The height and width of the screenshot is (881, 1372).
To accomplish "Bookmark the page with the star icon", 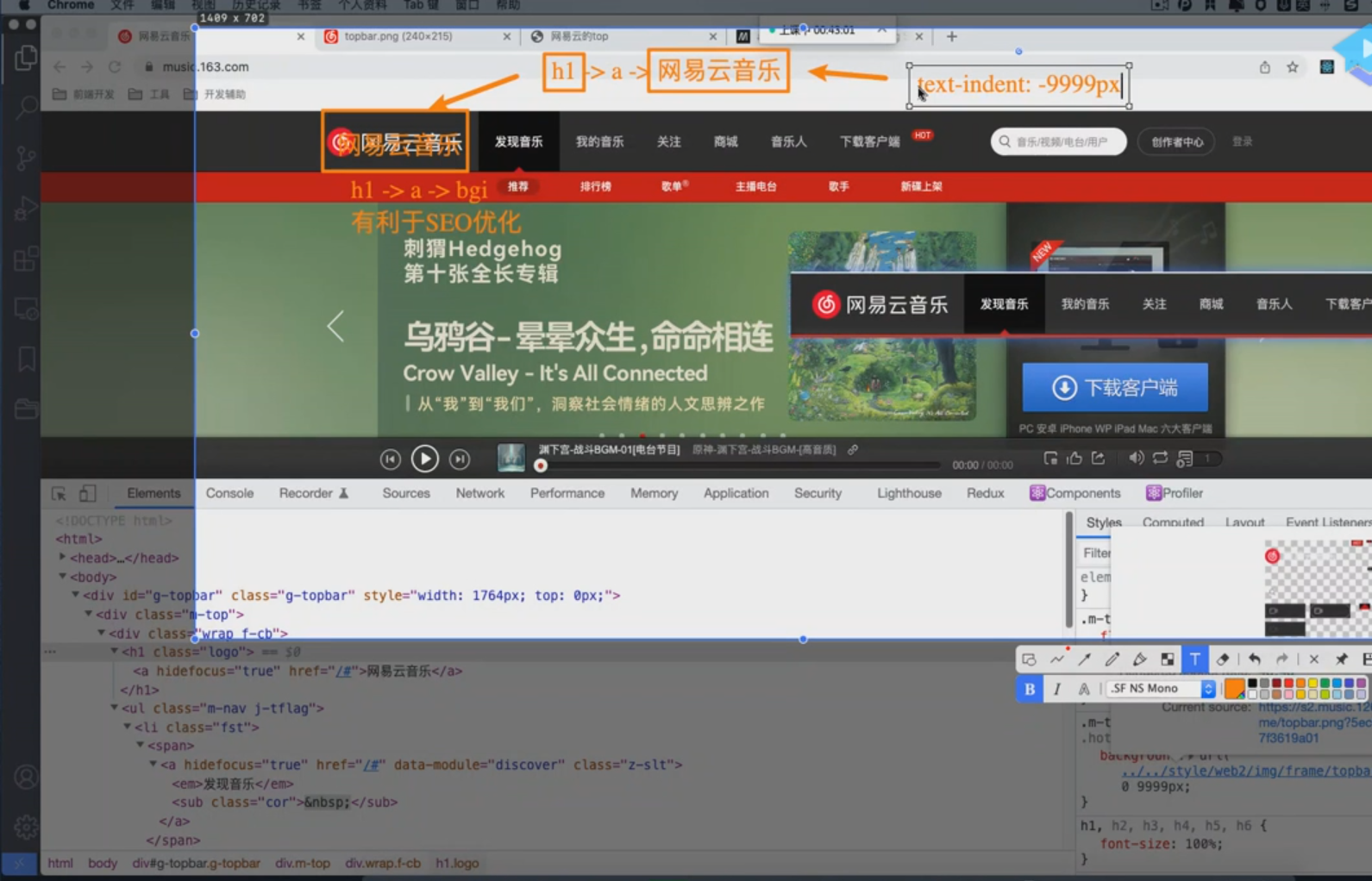I will (1293, 67).
